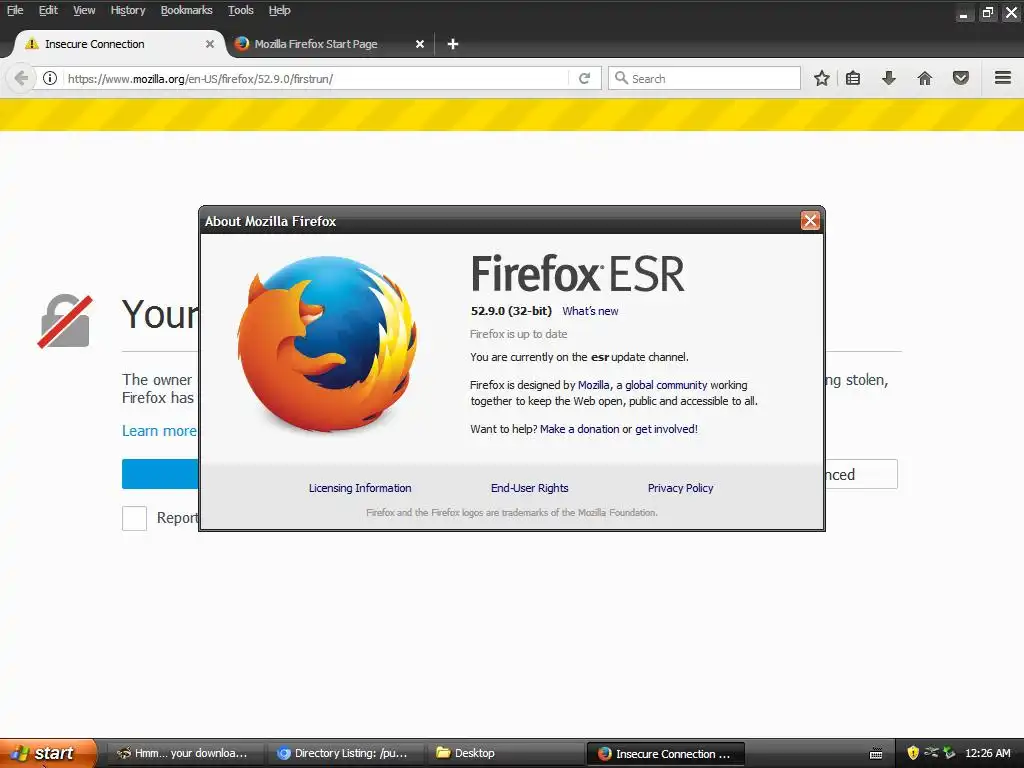Bookmark this page with the star icon
Image resolution: width=1024 pixels, height=768 pixels.
coord(822,78)
